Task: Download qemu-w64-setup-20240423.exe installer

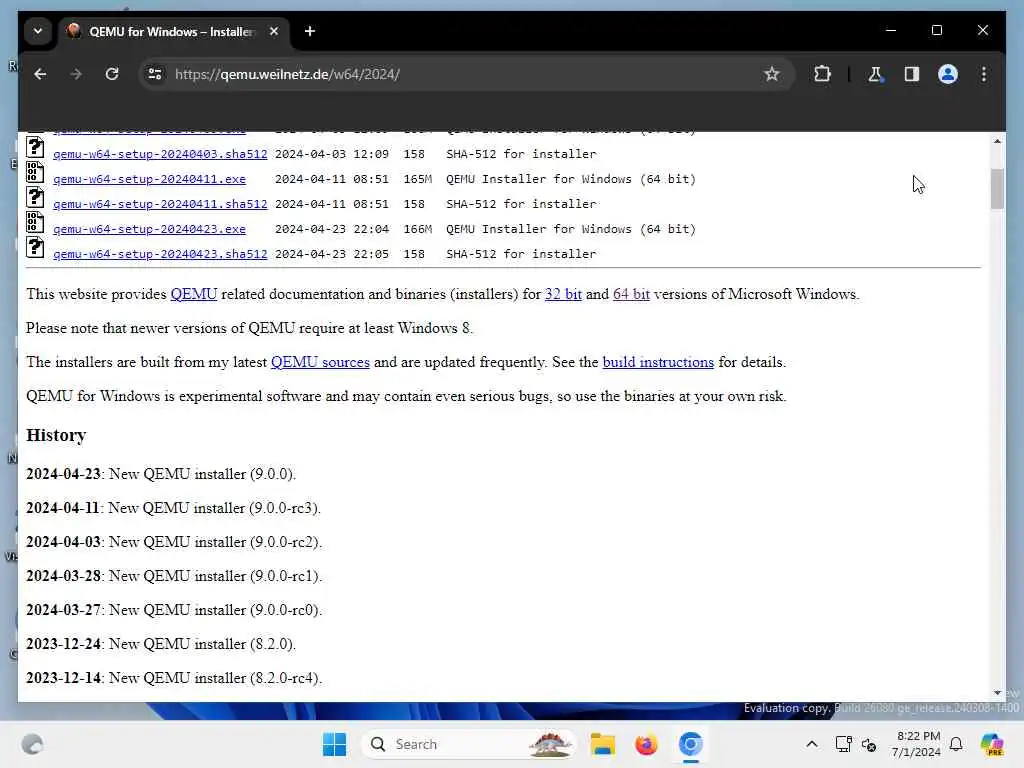Action: click(150, 229)
